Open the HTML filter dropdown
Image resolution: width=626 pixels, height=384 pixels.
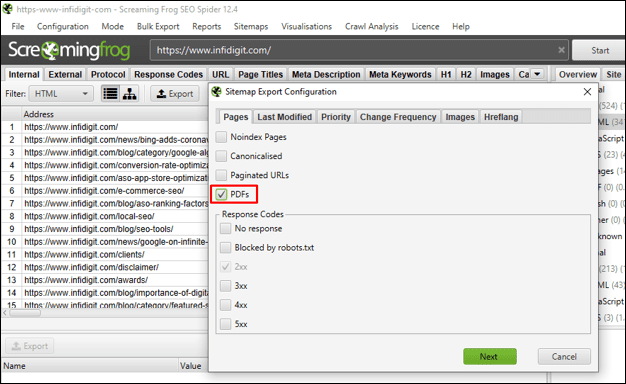point(61,94)
